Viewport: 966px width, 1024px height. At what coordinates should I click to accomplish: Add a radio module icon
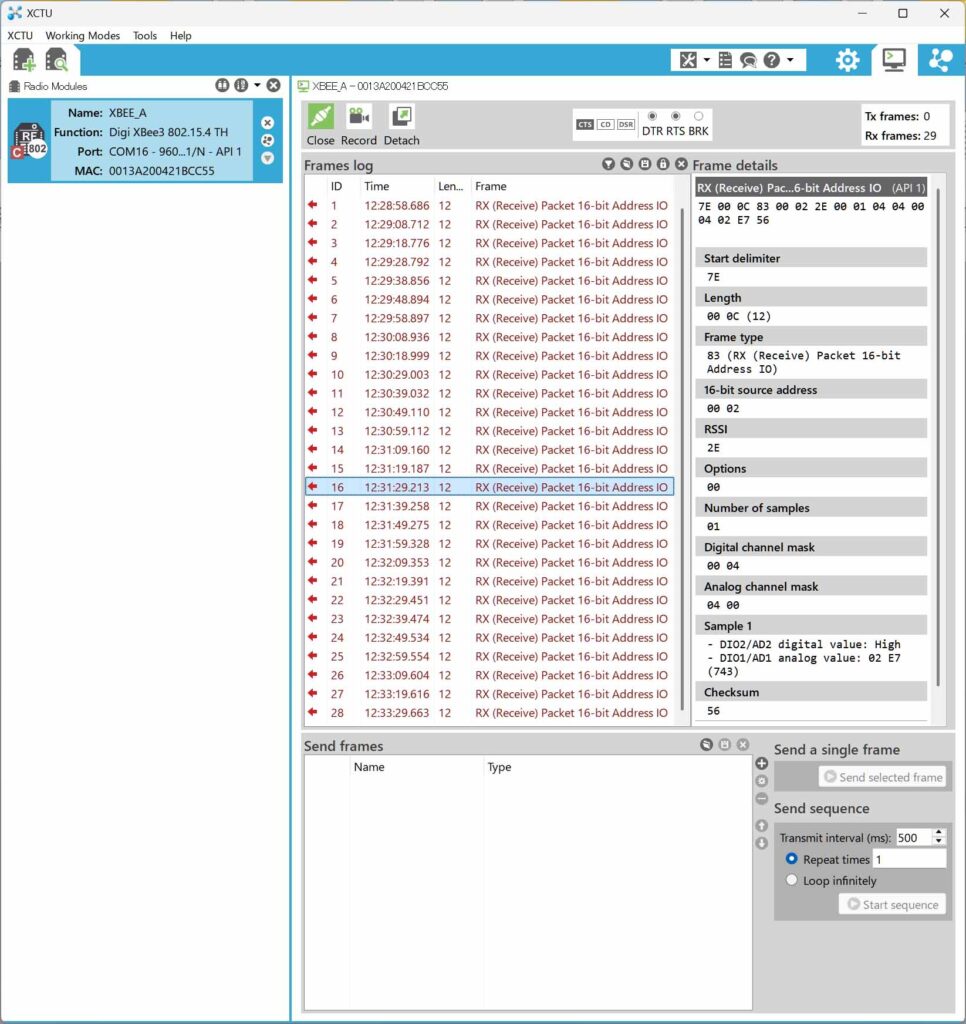point(24,60)
